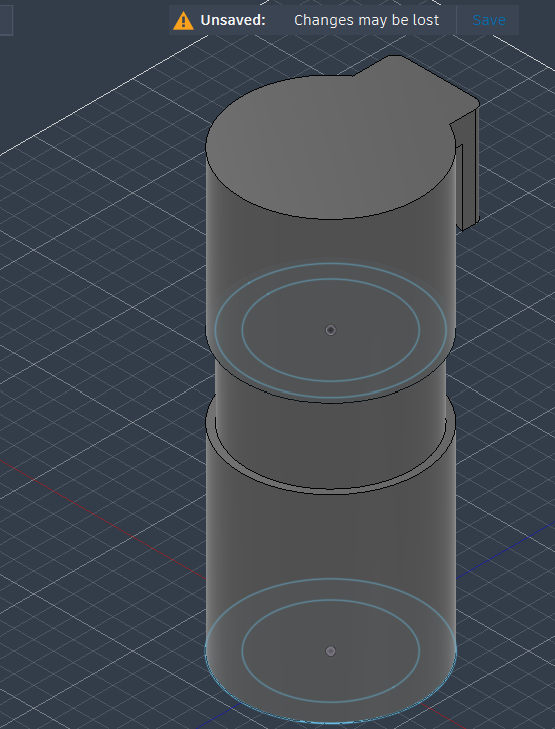Click the Save link in unsaved banner
This screenshot has width=555, height=729.
(x=489, y=20)
